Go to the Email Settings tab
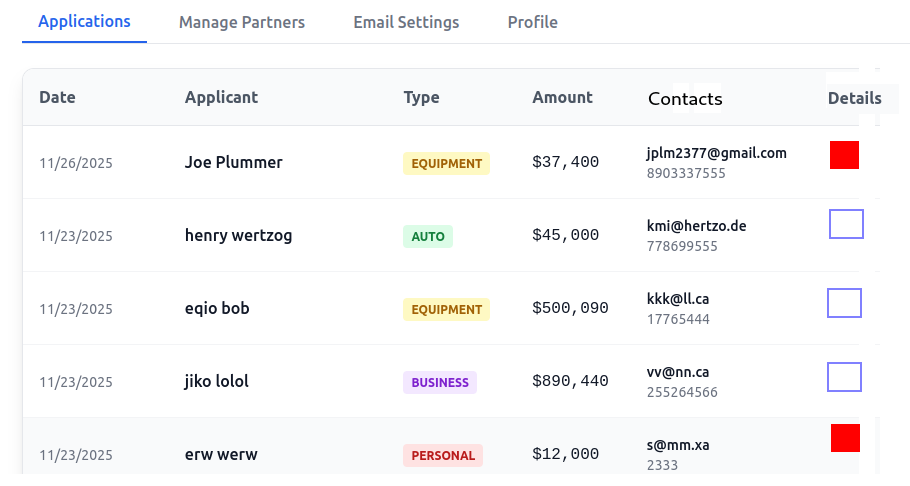Image resolution: width=910 pixels, height=486 pixels. [x=406, y=22]
